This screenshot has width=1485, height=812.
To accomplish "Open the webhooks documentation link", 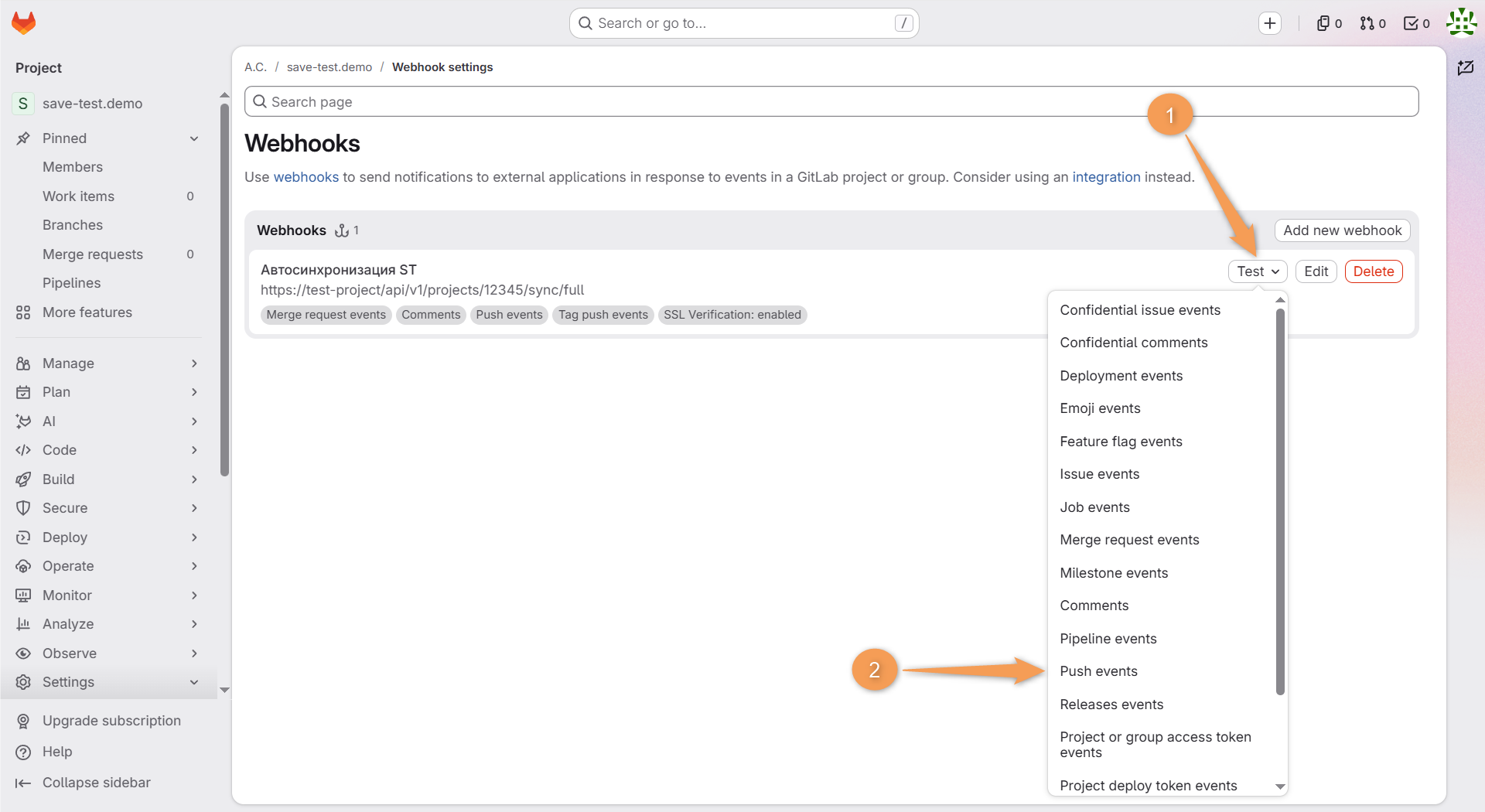I will coord(306,177).
